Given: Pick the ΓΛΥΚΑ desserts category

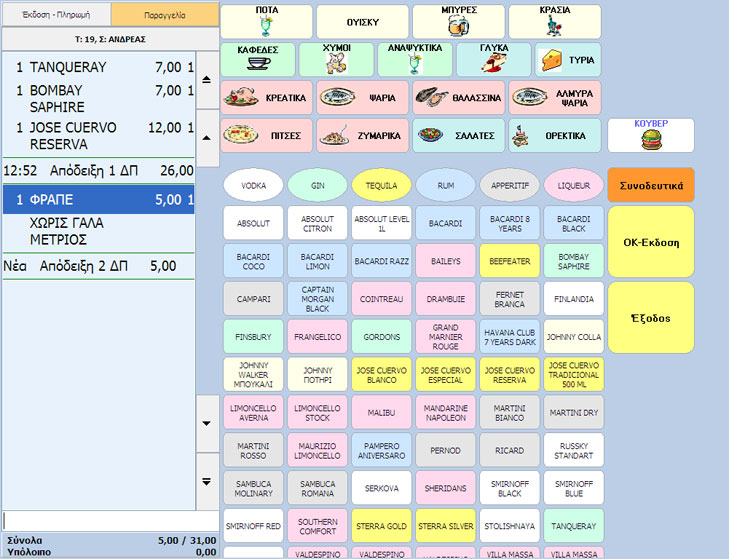Looking at the screenshot, I should coord(493,59).
